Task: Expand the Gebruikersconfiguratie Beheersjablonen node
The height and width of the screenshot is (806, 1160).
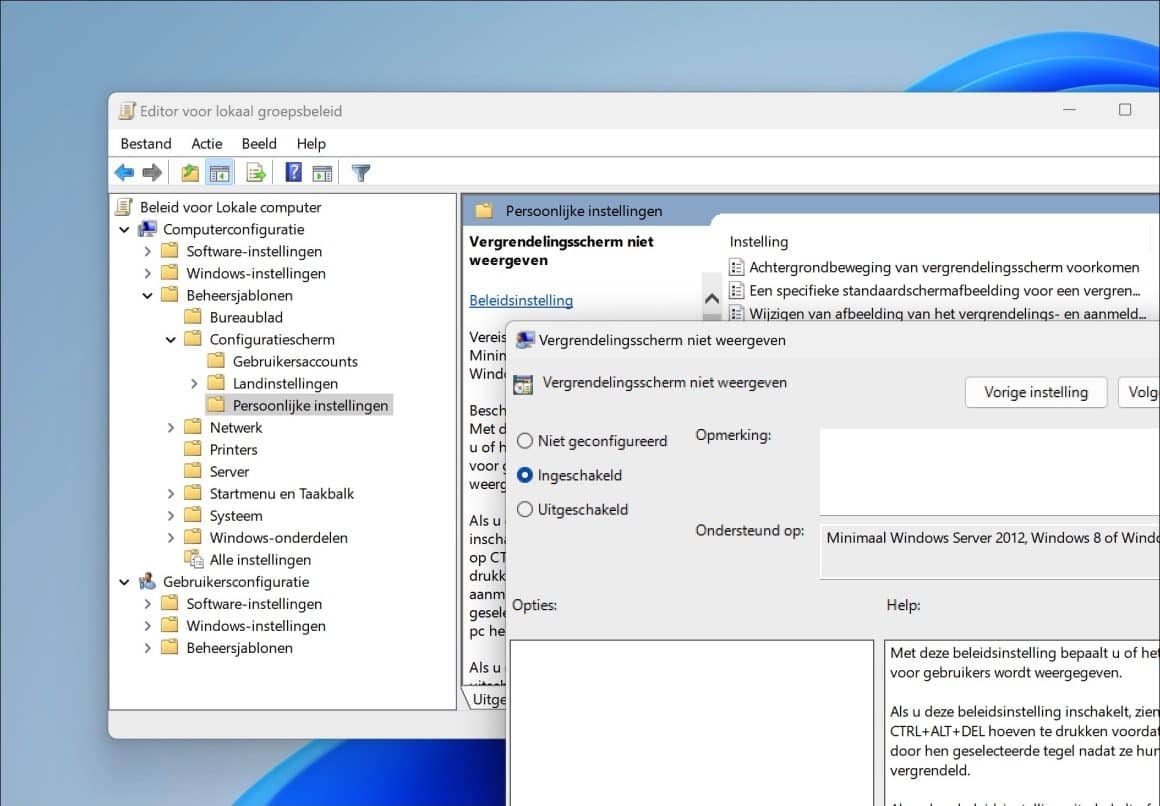Action: (148, 648)
